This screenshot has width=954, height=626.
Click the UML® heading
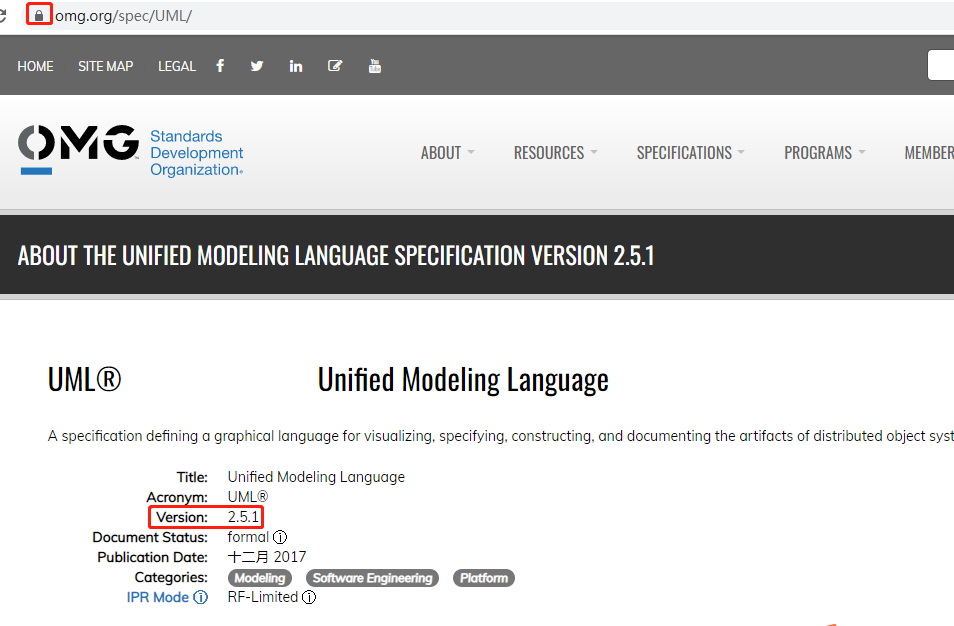click(85, 380)
